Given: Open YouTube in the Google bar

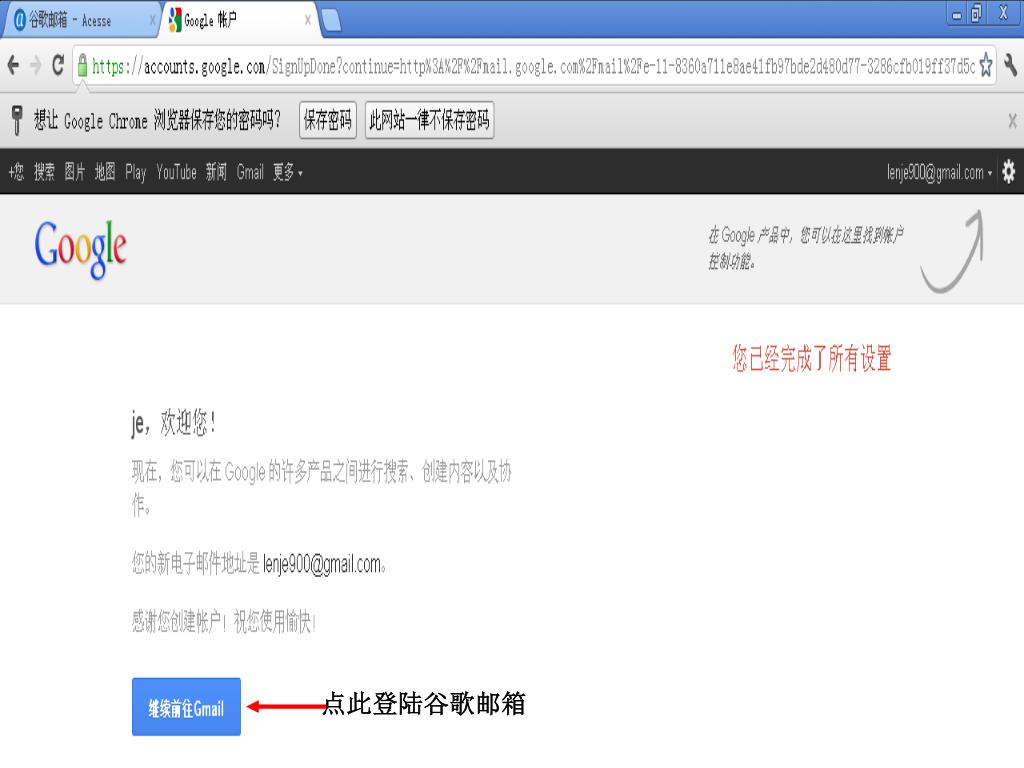Looking at the screenshot, I should [176, 172].
